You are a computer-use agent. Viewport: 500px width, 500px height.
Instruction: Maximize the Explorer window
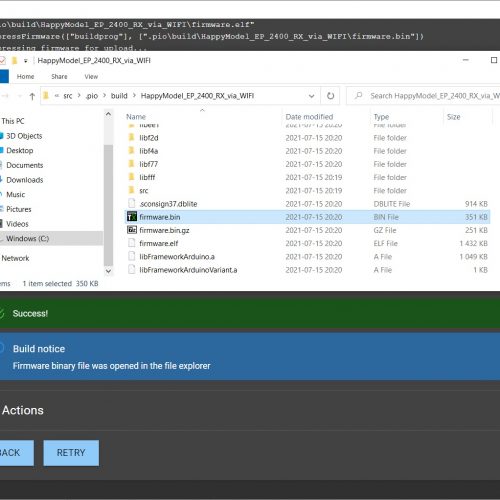click(x=494, y=60)
